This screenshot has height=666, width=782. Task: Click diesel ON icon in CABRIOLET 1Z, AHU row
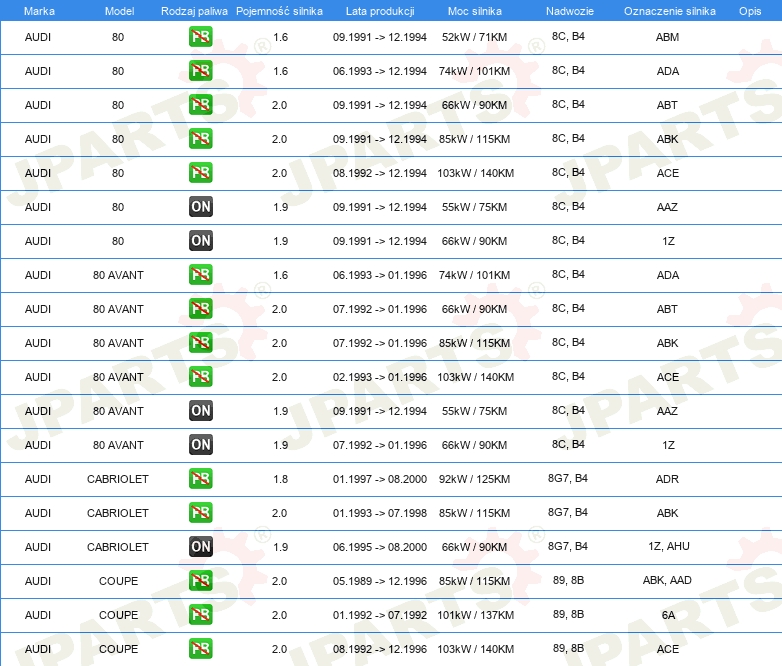tap(200, 546)
